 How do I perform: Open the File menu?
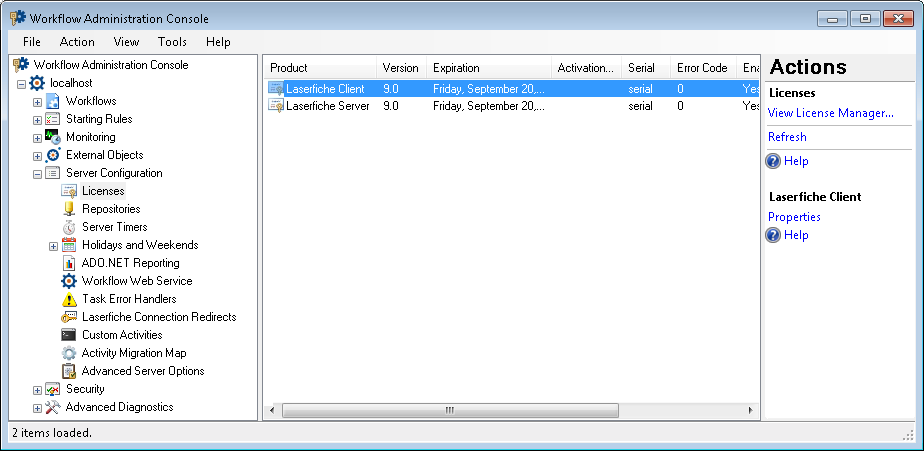[x=32, y=42]
